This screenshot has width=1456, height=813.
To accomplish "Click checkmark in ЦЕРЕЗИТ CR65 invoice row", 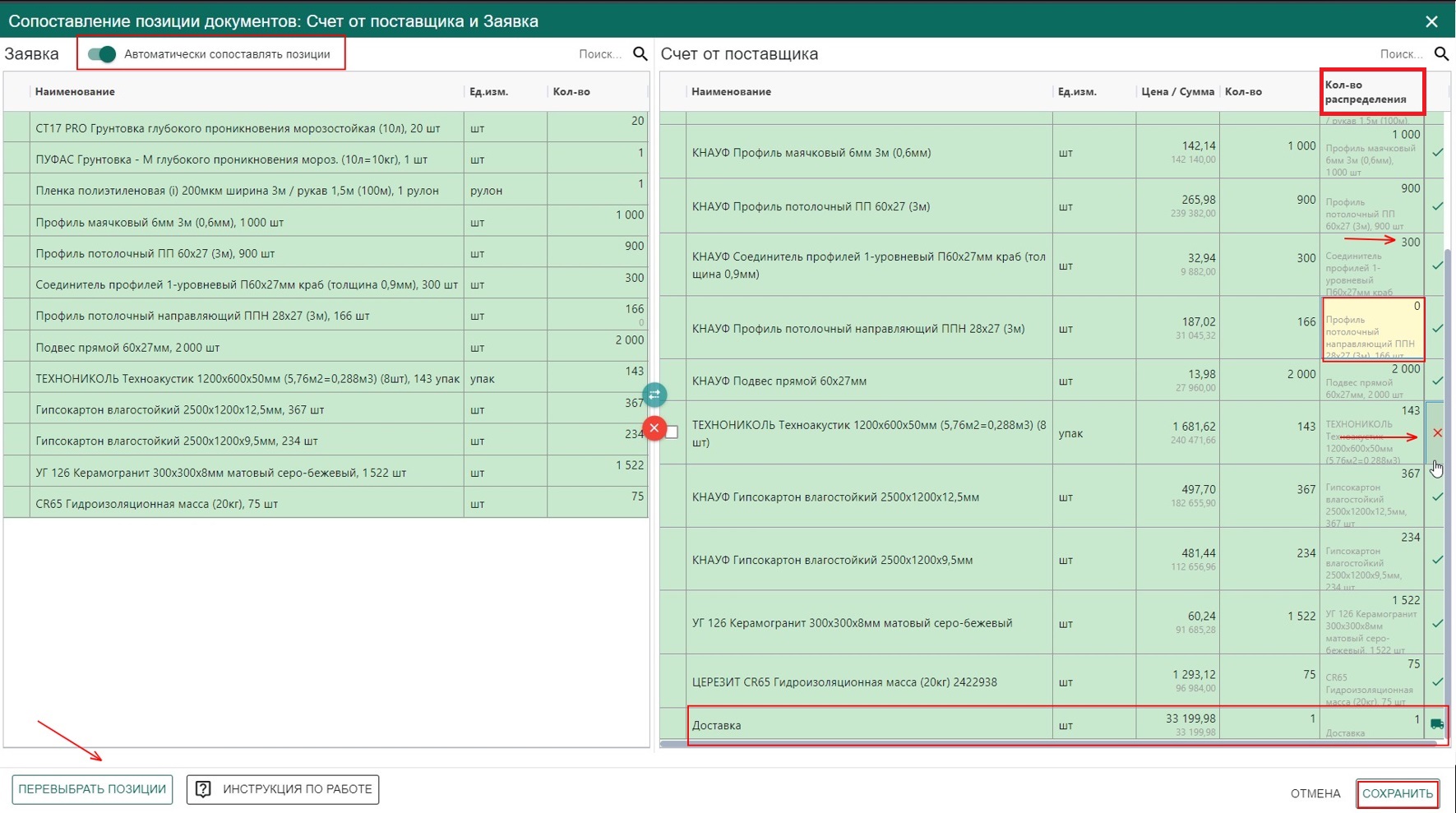I will (x=1437, y=681).
